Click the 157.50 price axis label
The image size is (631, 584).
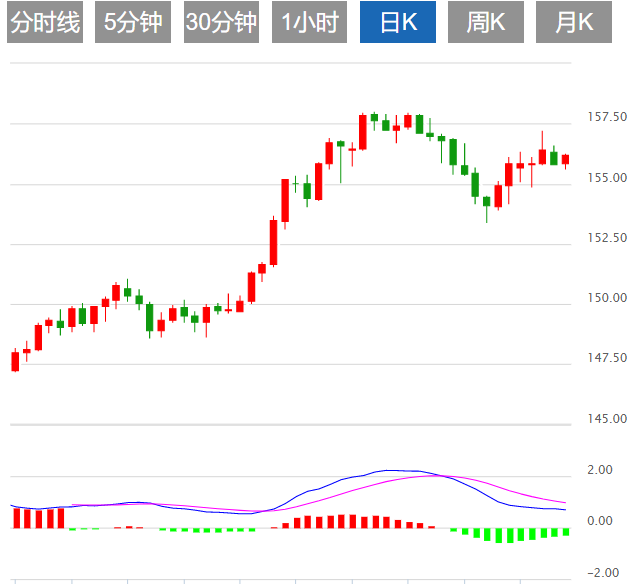pos(607,117)
